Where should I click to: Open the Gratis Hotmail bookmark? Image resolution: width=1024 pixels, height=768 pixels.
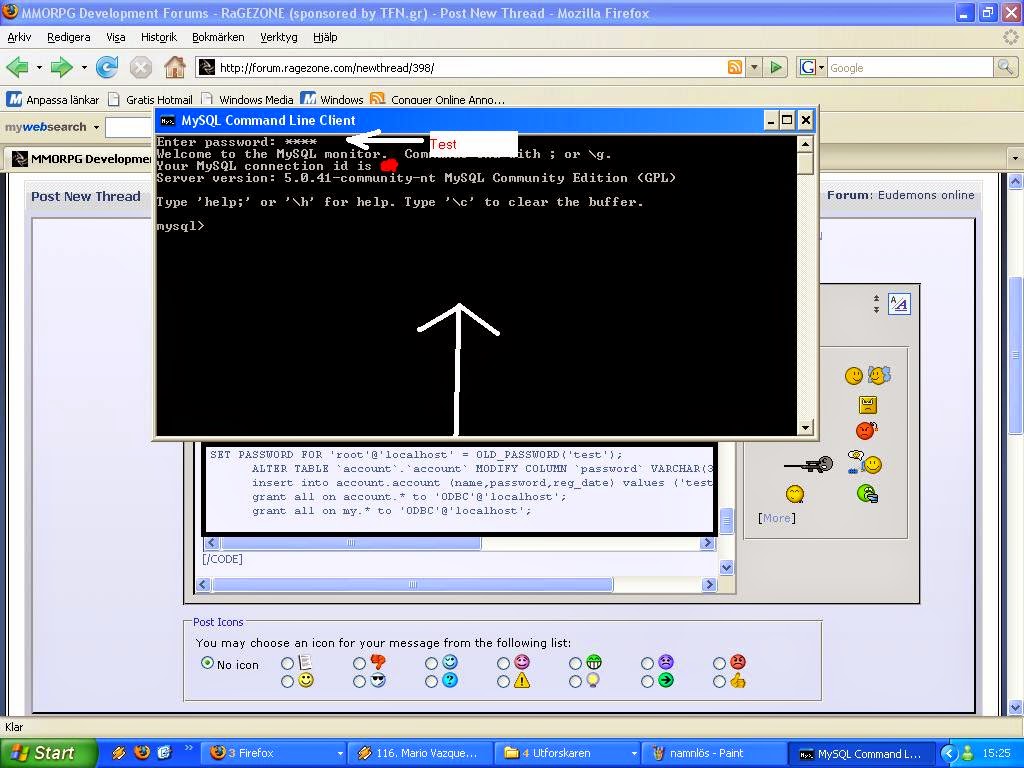(151, 99)
